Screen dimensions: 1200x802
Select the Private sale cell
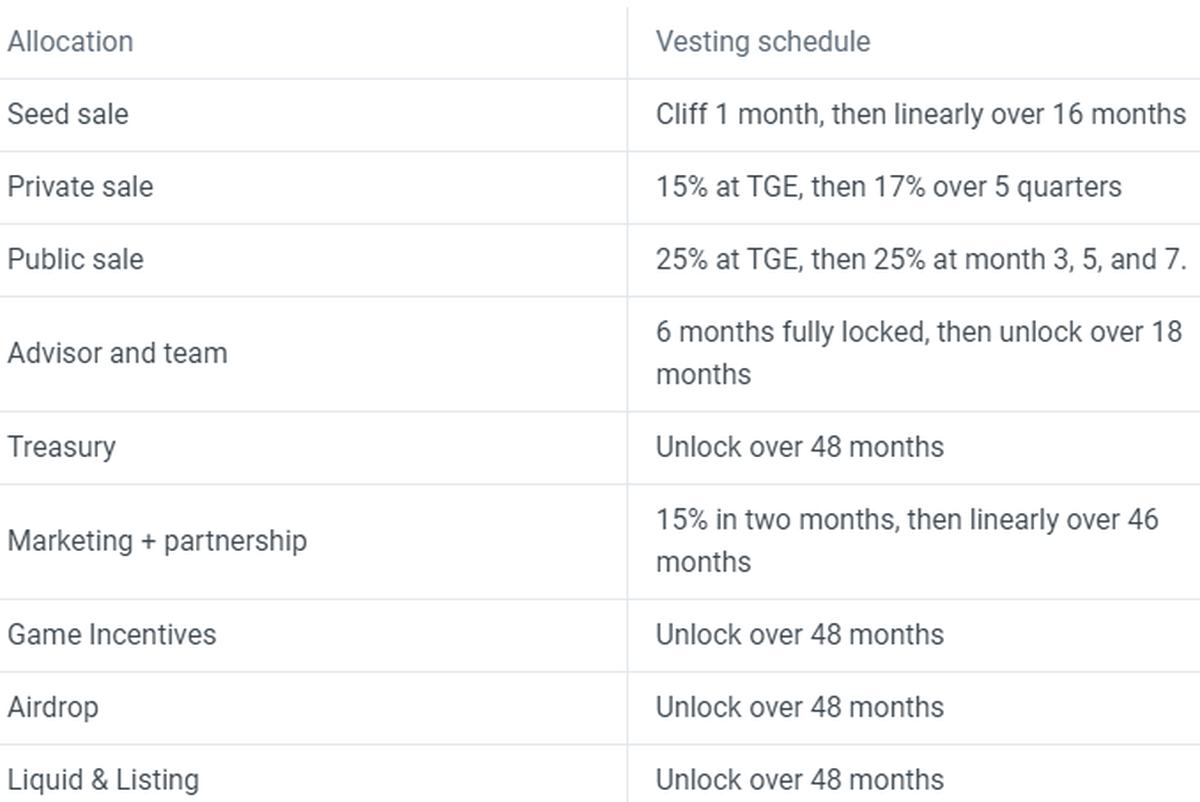[80, 187]
